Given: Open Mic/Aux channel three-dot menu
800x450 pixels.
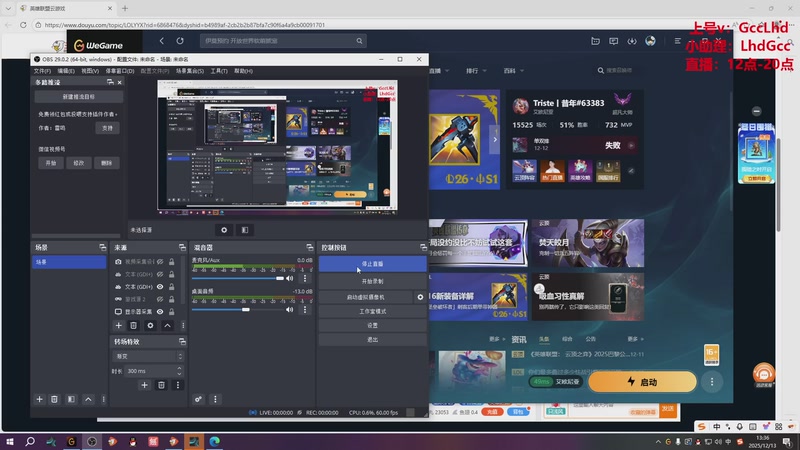Looking at the screenshot, I should pos(305,278).
